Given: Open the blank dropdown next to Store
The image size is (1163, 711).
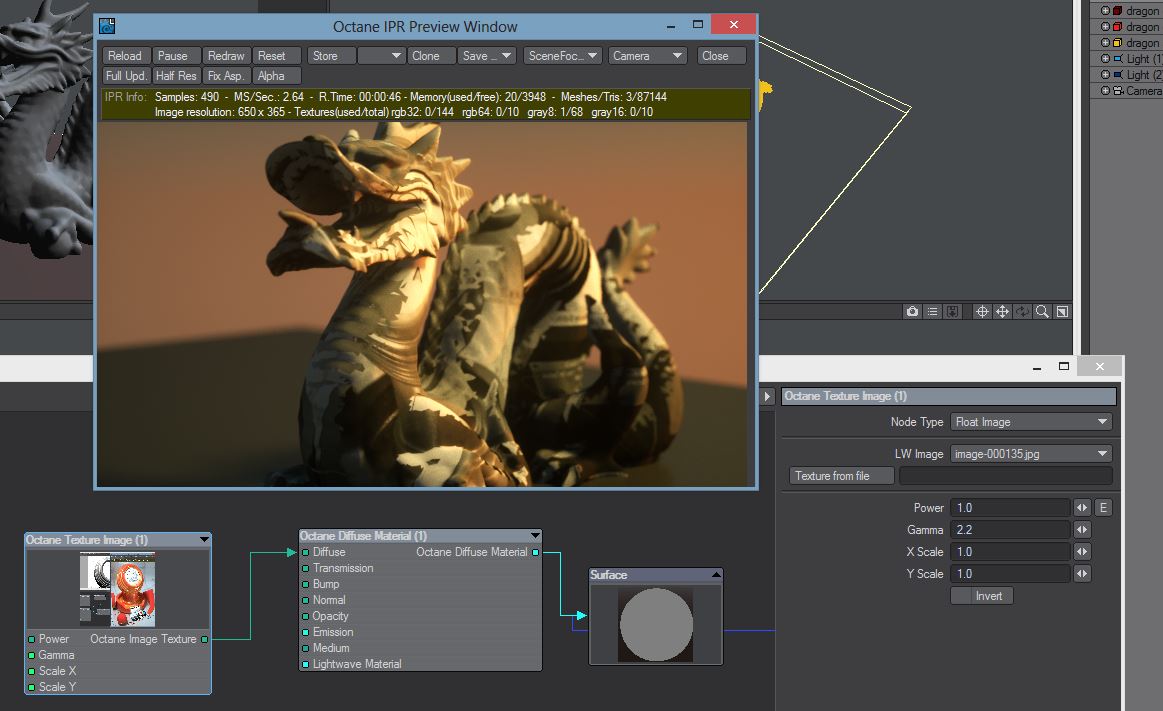Looking at the screenshot, I should point(380,56).
